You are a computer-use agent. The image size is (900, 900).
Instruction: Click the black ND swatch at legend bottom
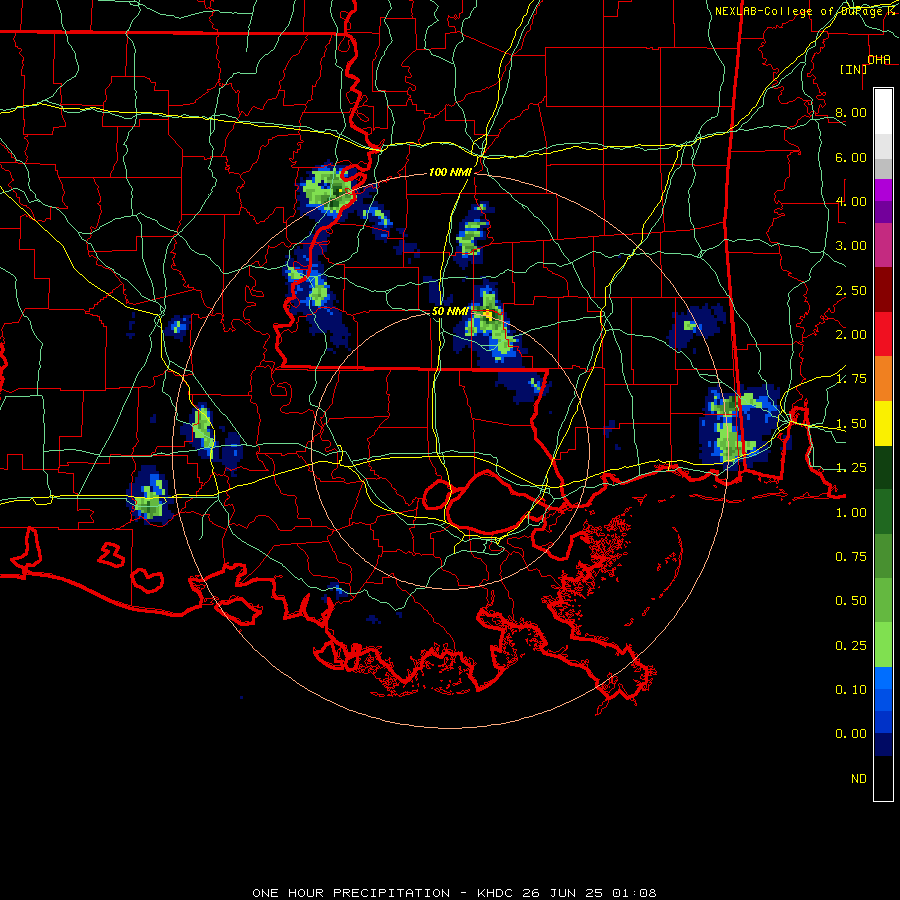point(883,778)
